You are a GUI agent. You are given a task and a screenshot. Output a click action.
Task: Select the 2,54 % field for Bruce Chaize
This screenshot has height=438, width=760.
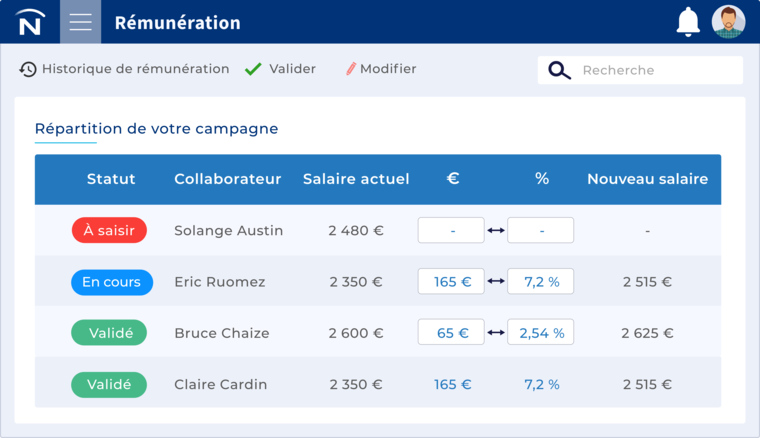click(541, 333)
